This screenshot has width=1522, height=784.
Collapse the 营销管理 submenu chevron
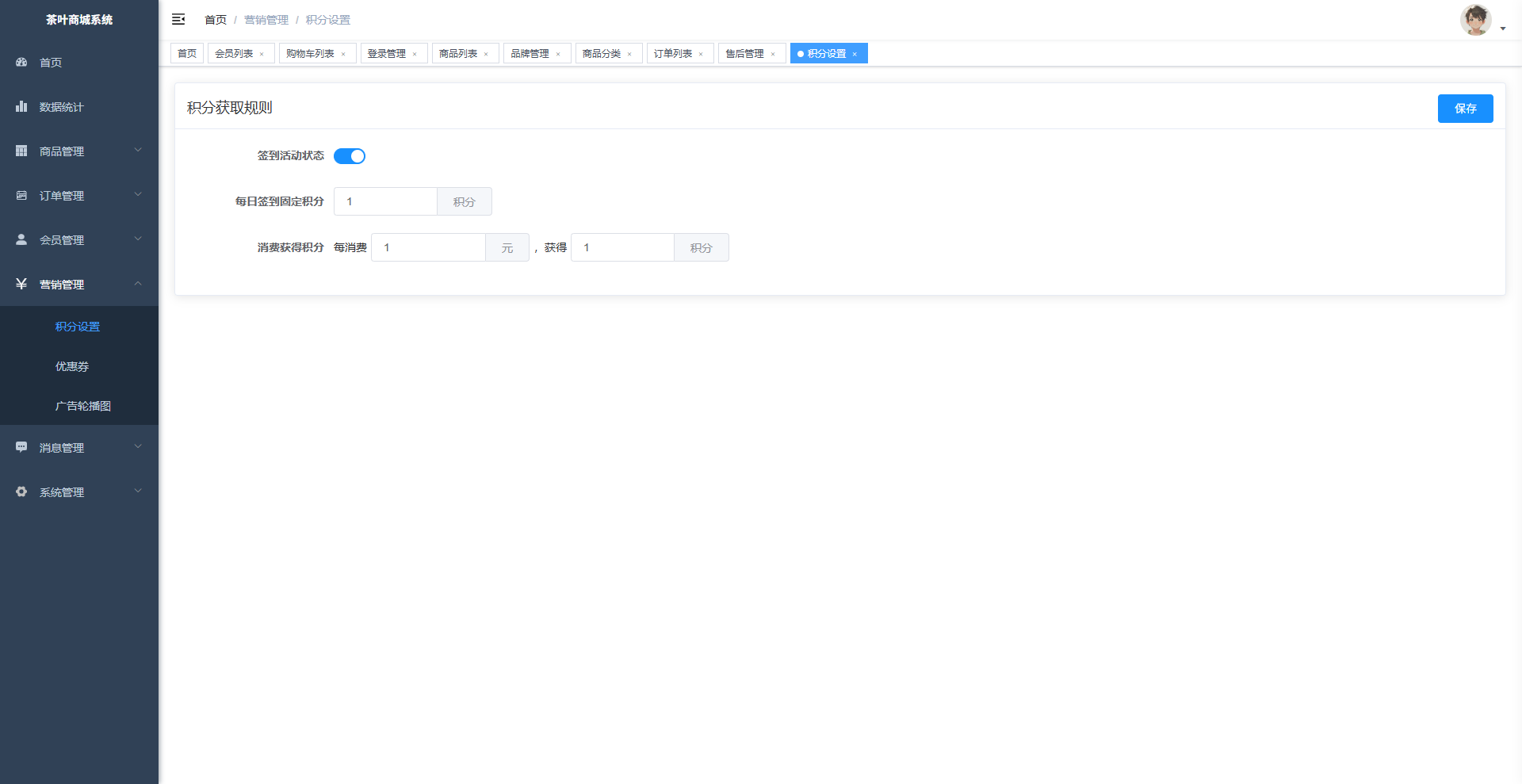[x=138, y=283]
